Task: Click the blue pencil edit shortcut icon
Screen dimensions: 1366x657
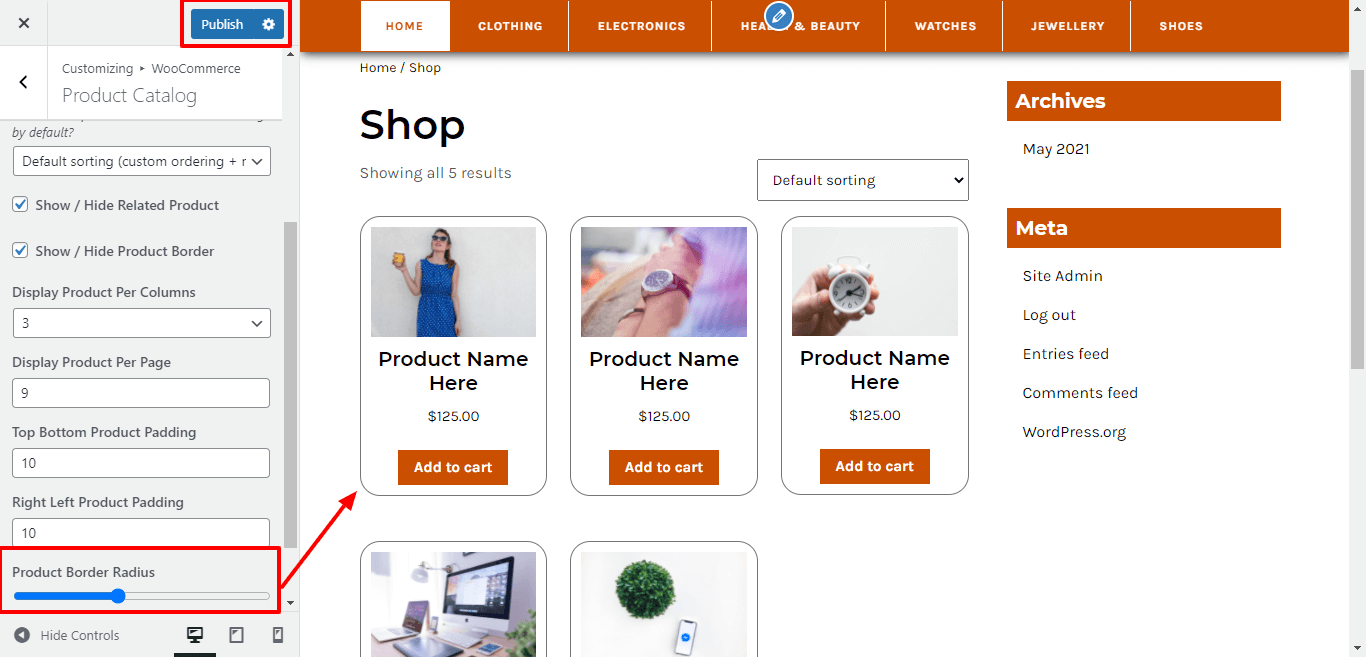Action: pyautogui.click(x=778, y=15)
